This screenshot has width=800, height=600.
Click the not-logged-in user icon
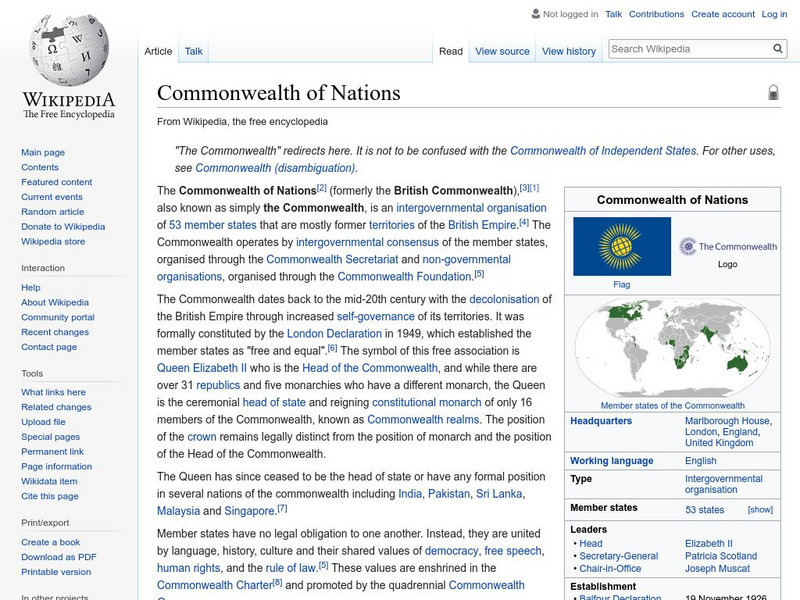tap(536, 14)
